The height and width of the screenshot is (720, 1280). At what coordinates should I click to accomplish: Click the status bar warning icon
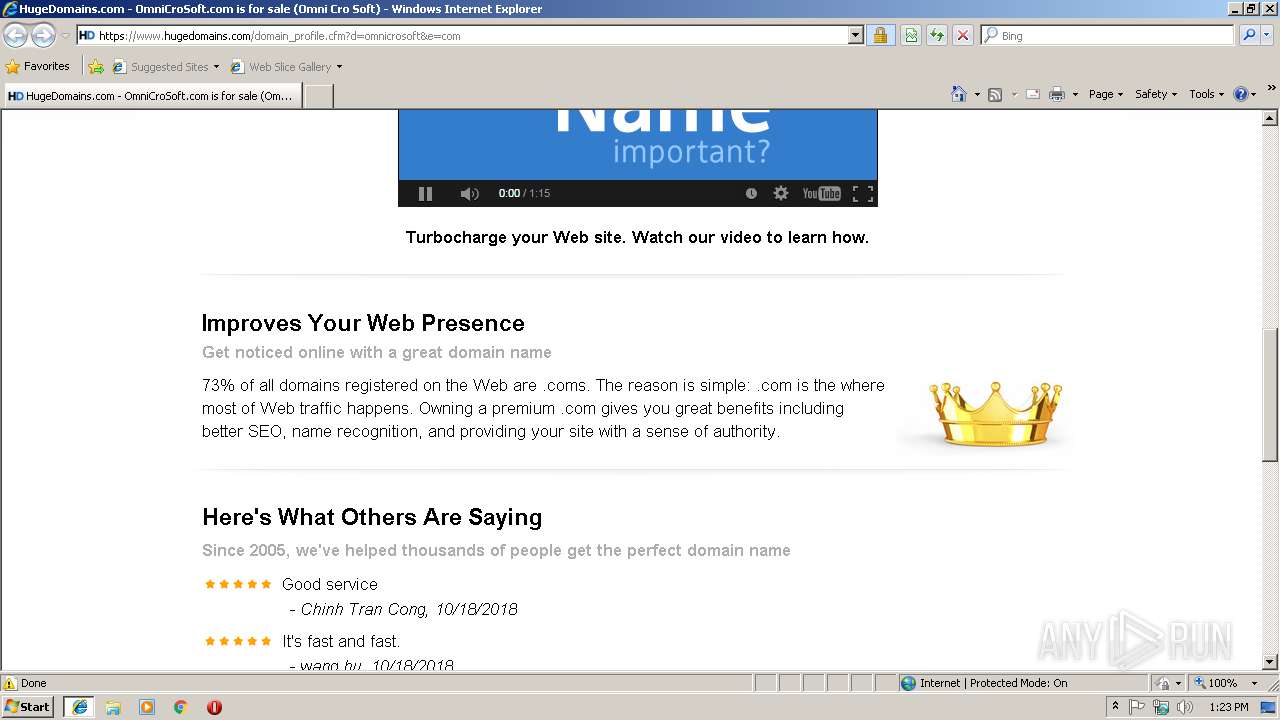click(10, 683)
